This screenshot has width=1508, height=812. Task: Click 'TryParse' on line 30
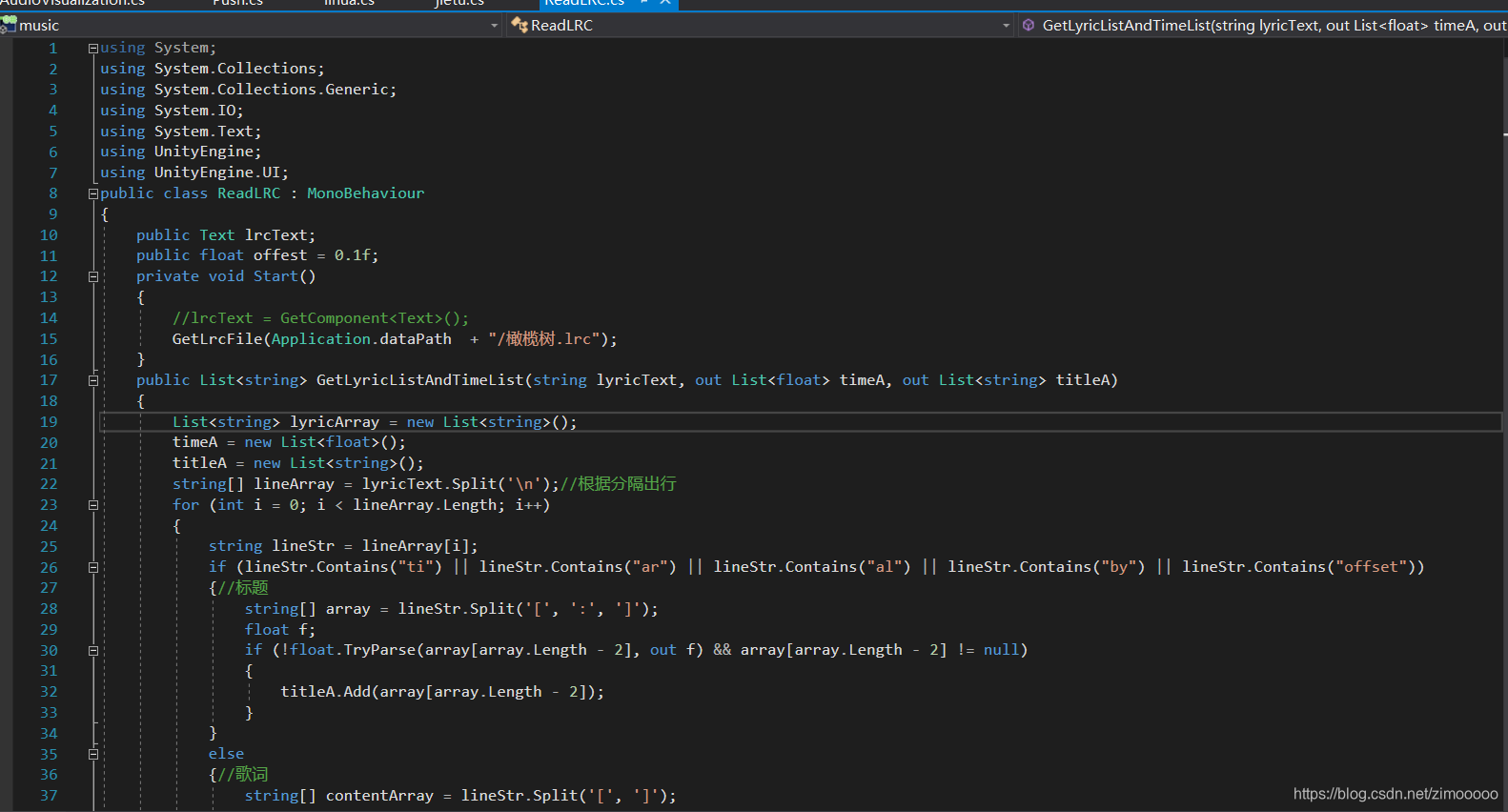tap(379, 650)
